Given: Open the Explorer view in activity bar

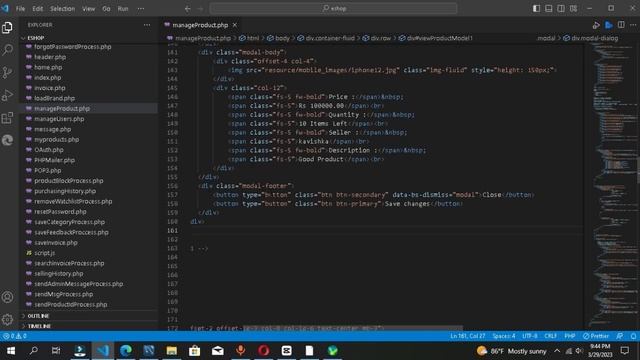Looking at the screenshot, I should (7, 28).
